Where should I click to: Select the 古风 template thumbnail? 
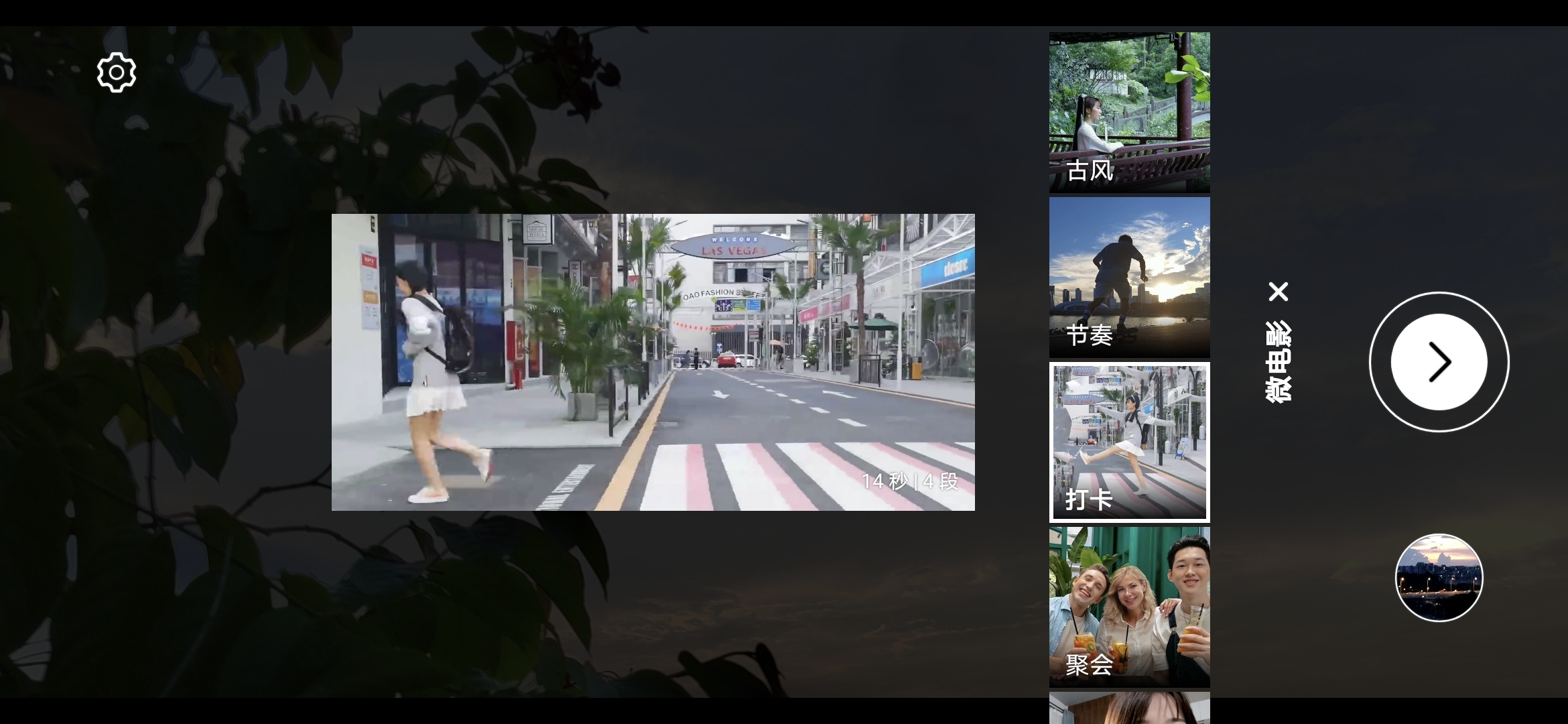click(1130, 113)
